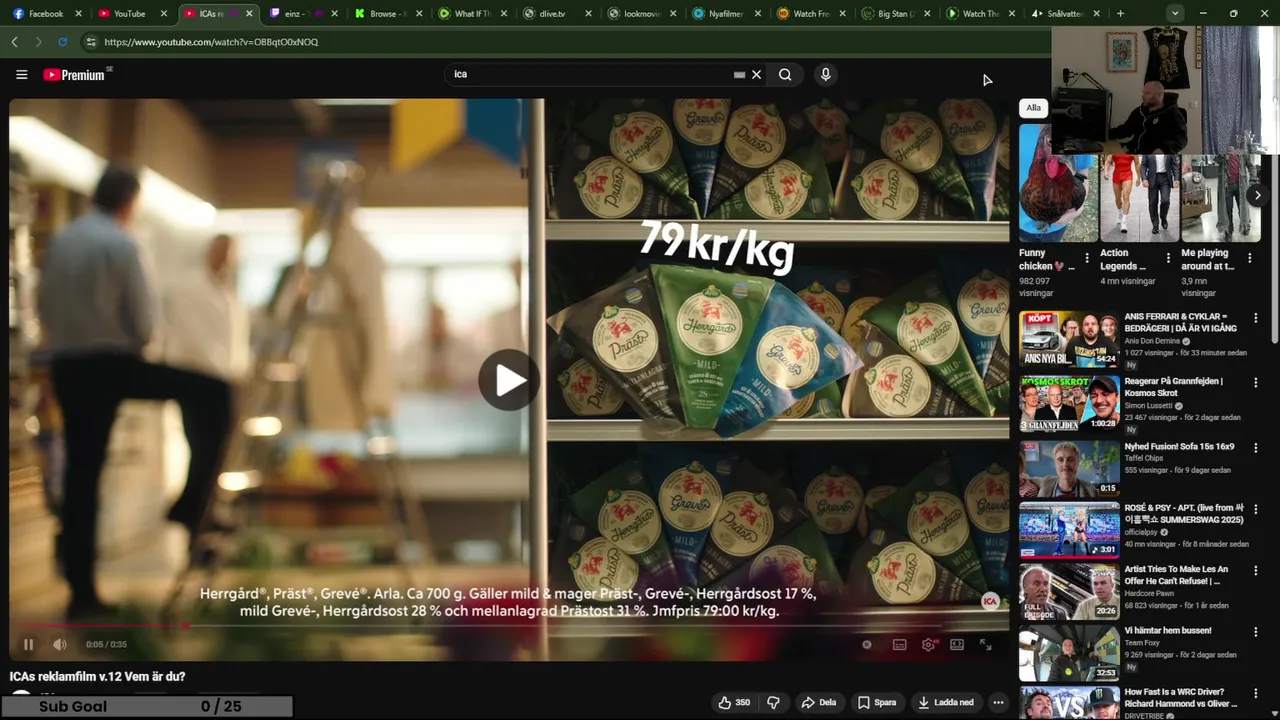1280x720 pixels.
Task: View site information icon in address bar
Action: point(90,42)
